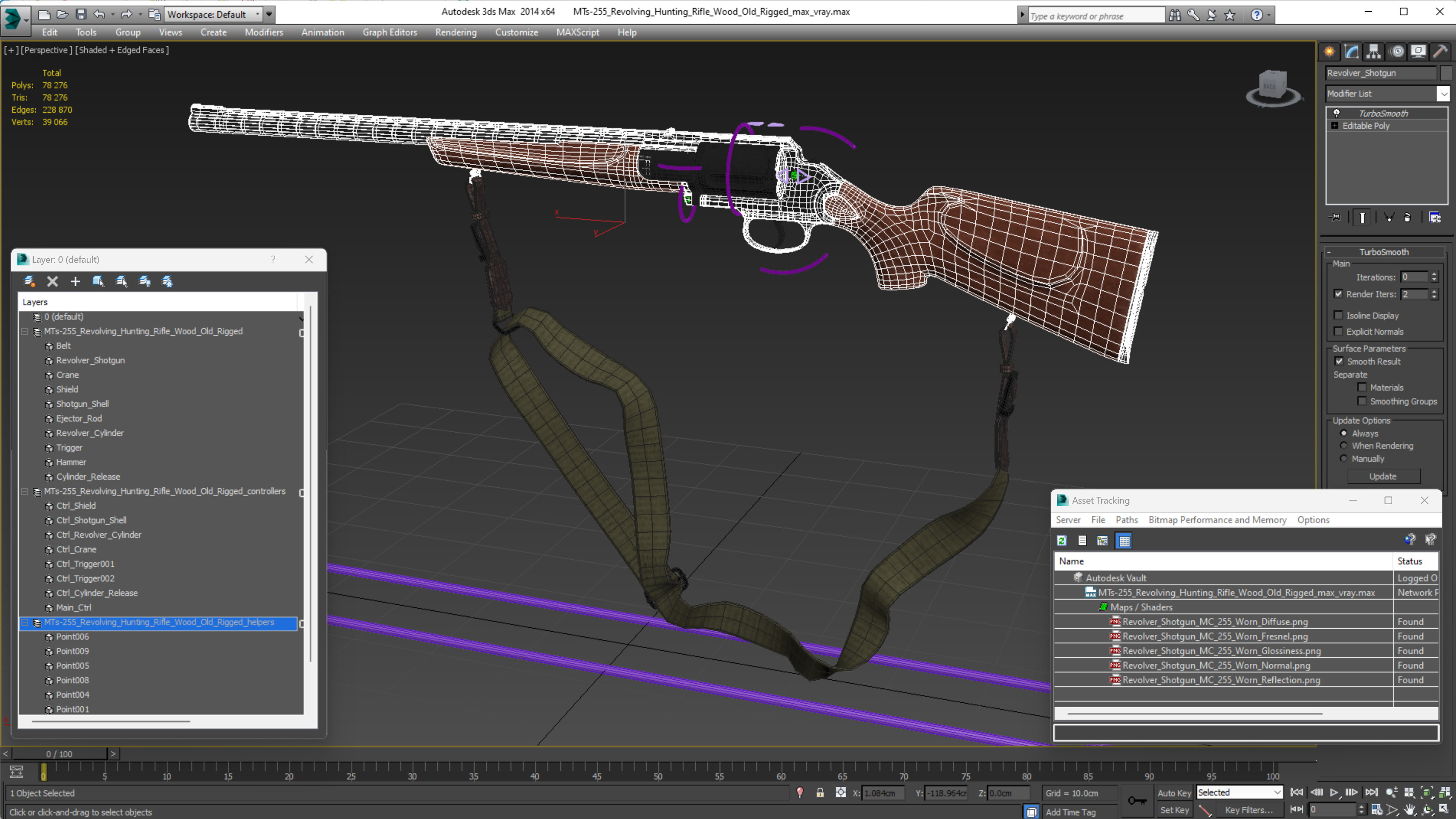
Task: Open the quick access toolbar customize arrow
Action: tap(269, 14)
